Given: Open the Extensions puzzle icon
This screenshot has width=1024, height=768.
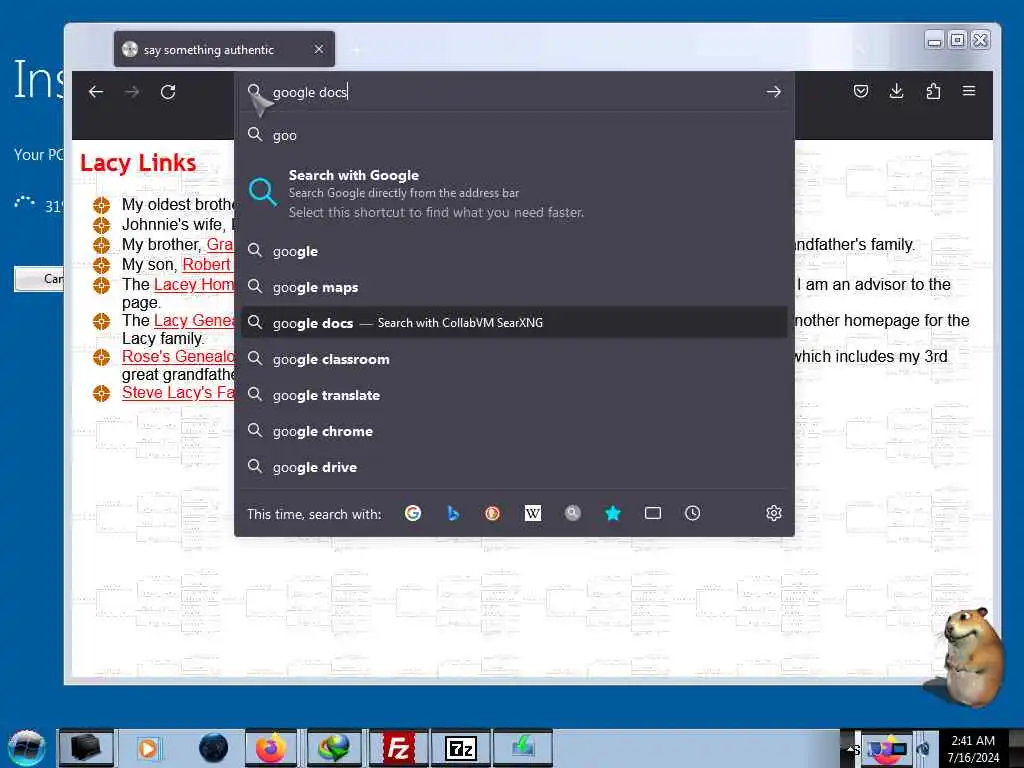Looking at the screenshot, I should coord(933,91).
